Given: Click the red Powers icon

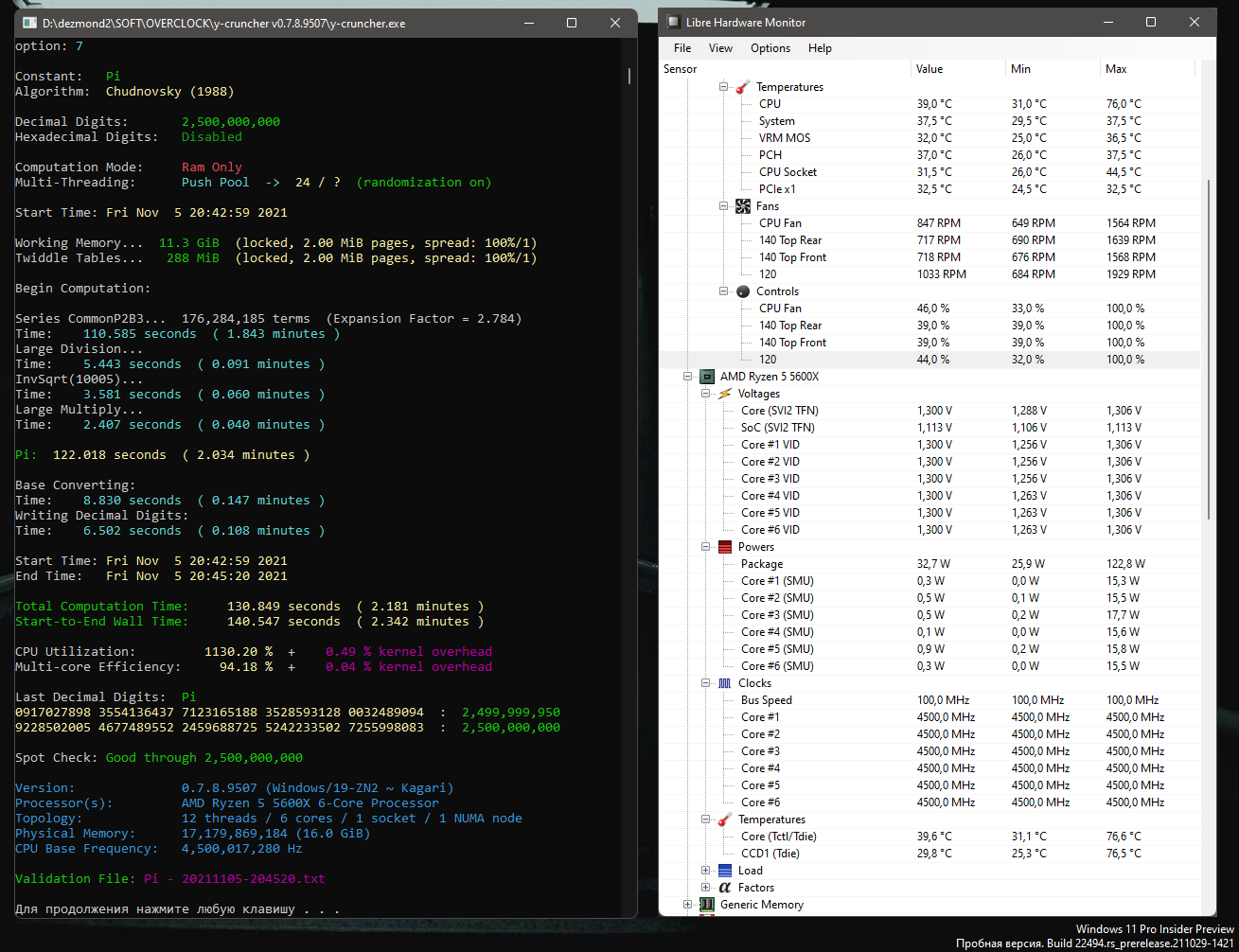Looking at the screenshot, I should click(x=725, y=547).
